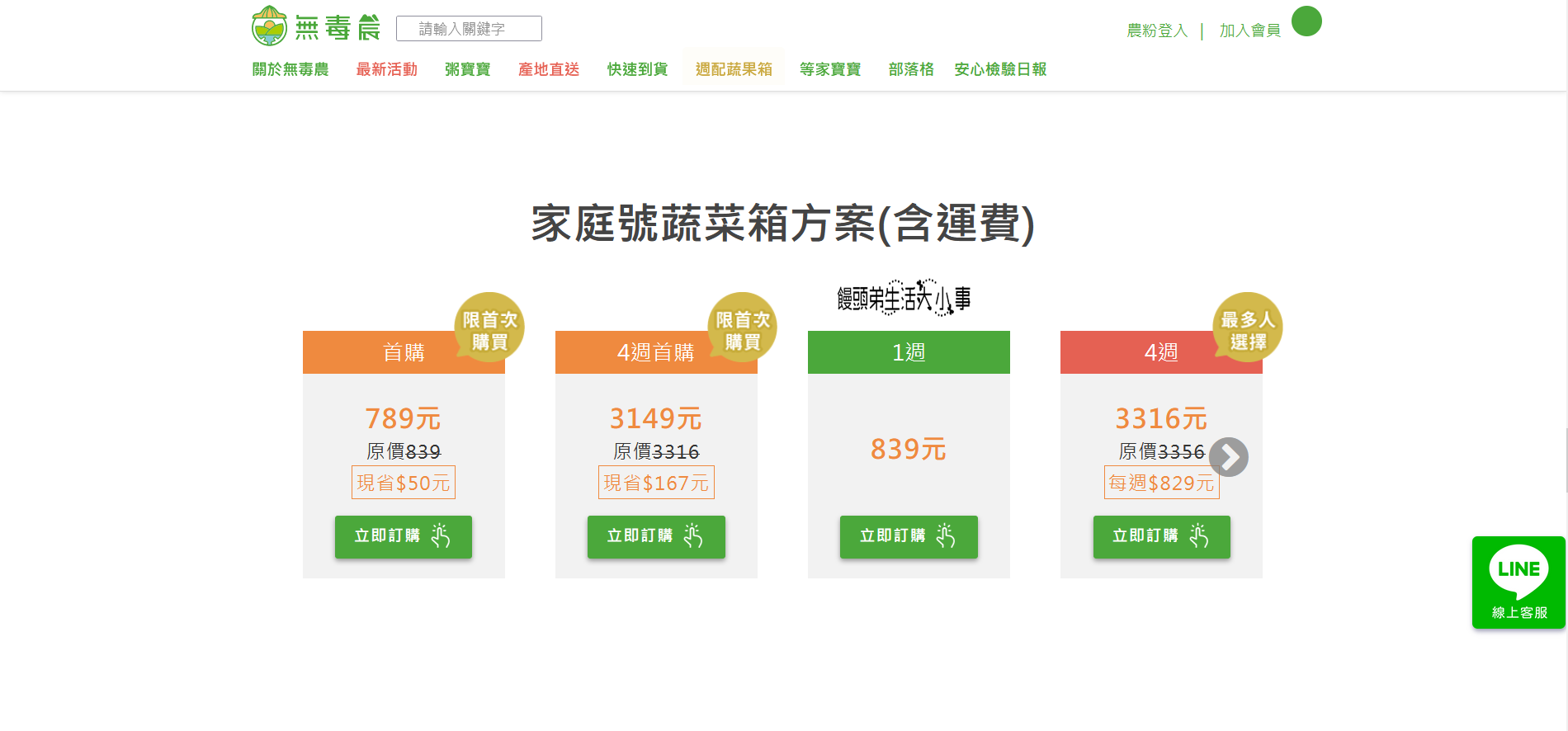Click the 饅頭弟生活大小事 logo image

click(904, 298)
